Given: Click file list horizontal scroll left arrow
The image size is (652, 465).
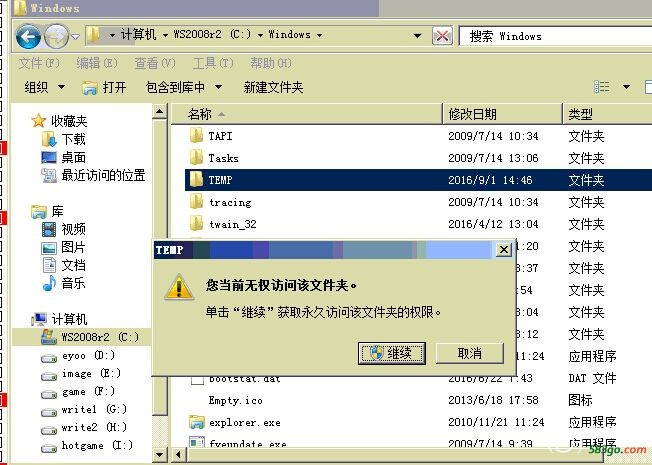Looking at the screenshot, I should 178,455.
